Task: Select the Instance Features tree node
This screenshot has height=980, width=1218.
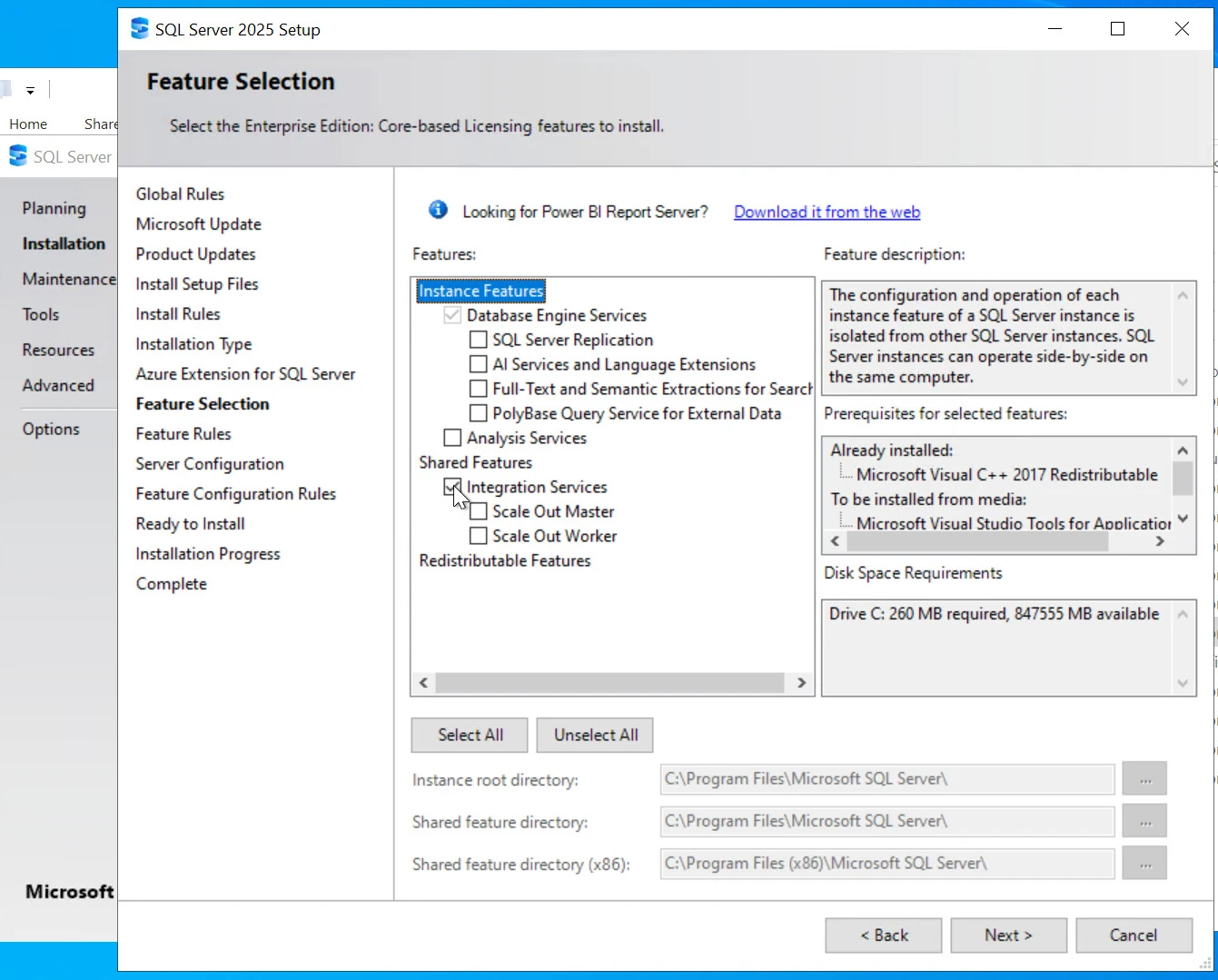Action: click(480, 291)
